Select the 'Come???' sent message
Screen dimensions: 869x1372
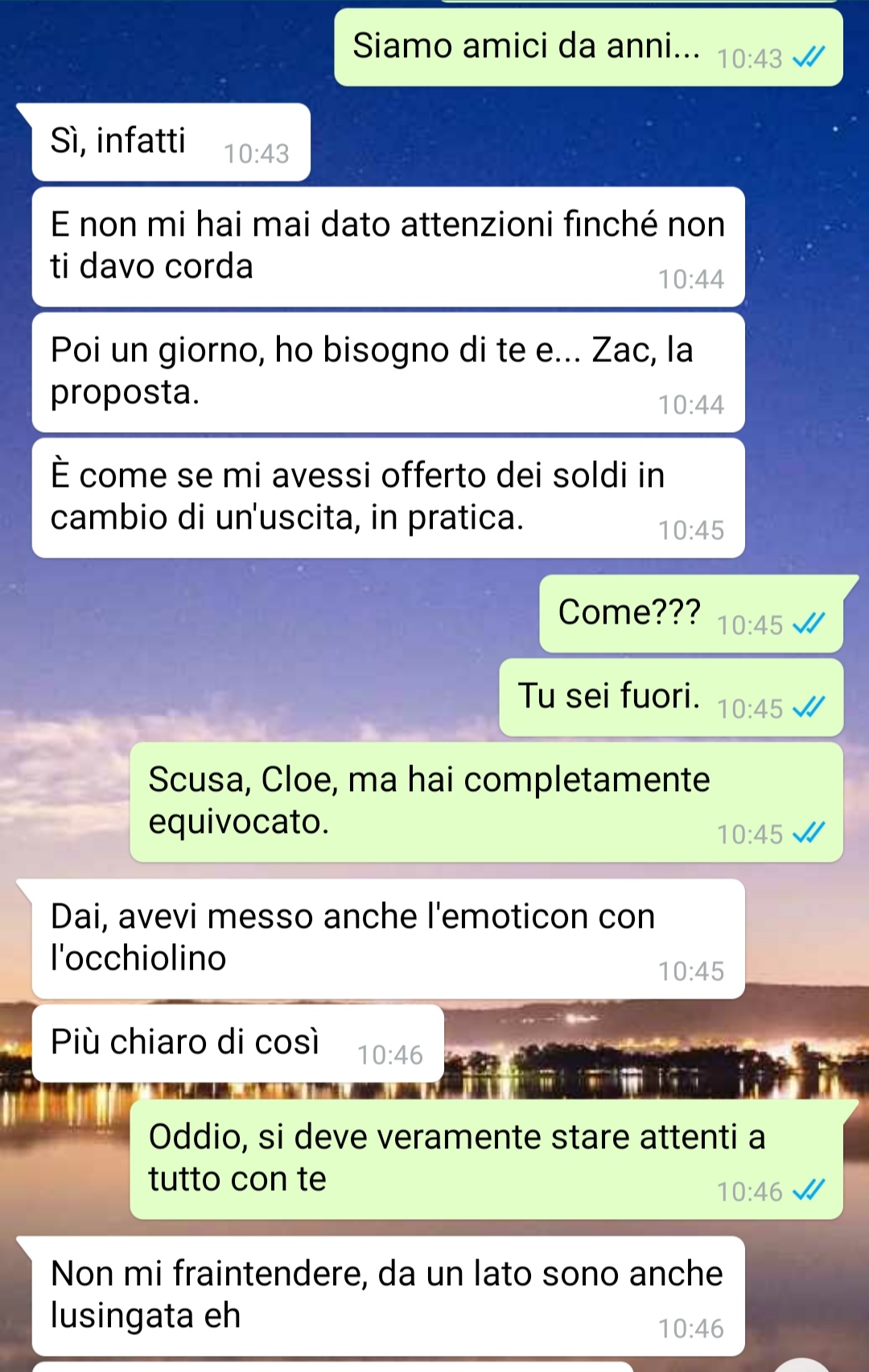[691, 614]
